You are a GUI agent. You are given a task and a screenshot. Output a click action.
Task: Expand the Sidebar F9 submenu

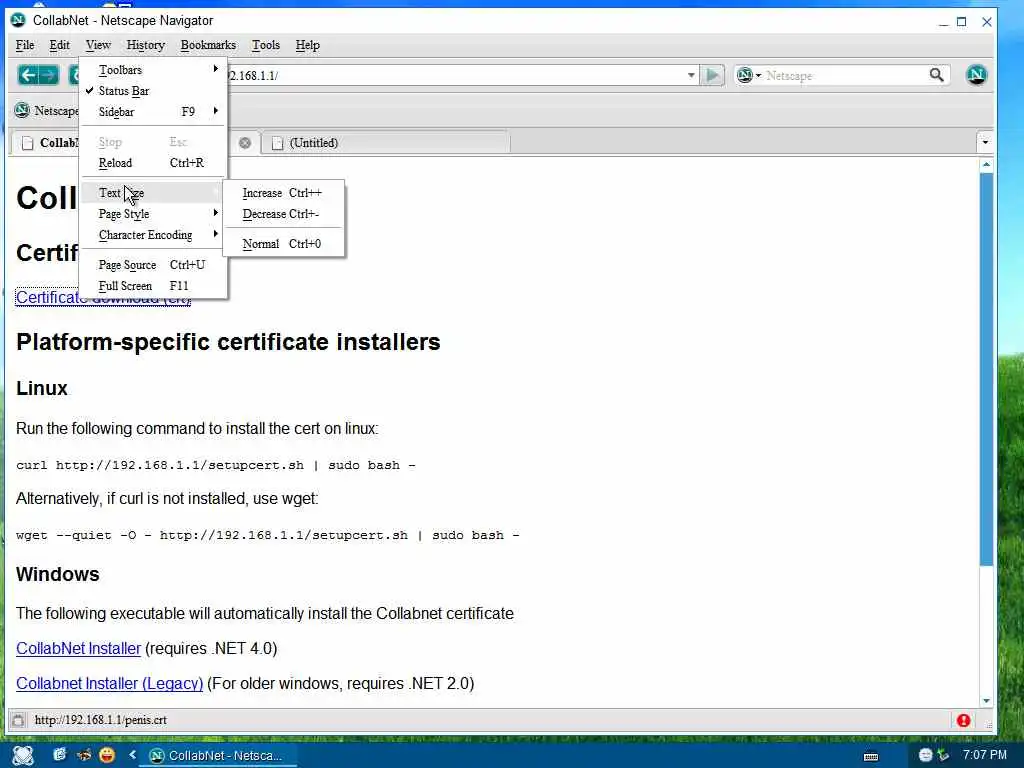(153, 112)
